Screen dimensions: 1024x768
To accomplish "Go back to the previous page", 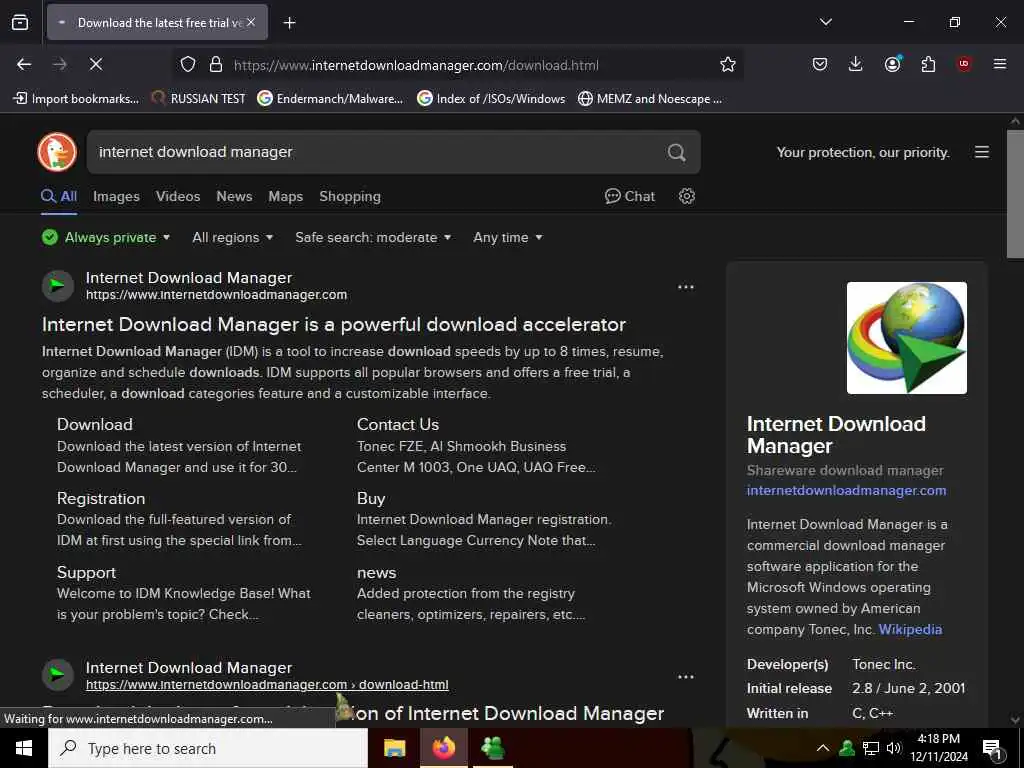I will (24, 64).
